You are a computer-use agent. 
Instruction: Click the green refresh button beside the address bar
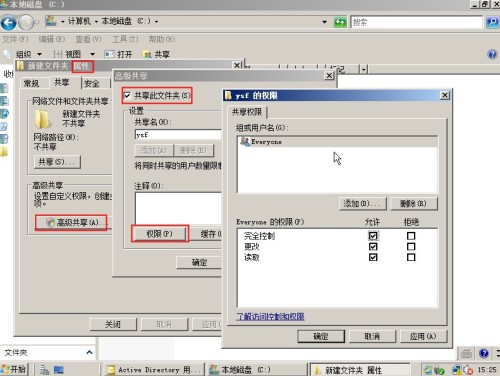(340, 22)
